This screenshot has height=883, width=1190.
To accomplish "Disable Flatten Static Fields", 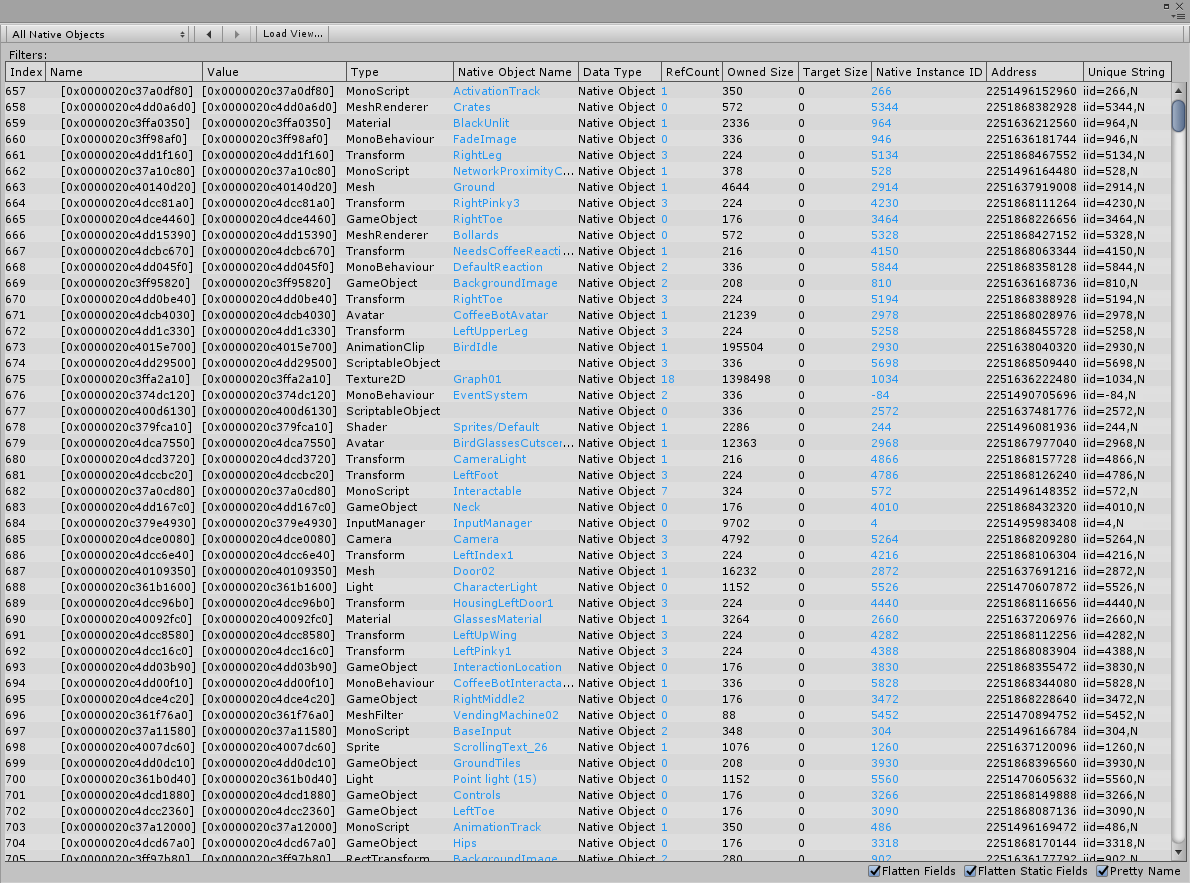I will [x=969, y=870].
